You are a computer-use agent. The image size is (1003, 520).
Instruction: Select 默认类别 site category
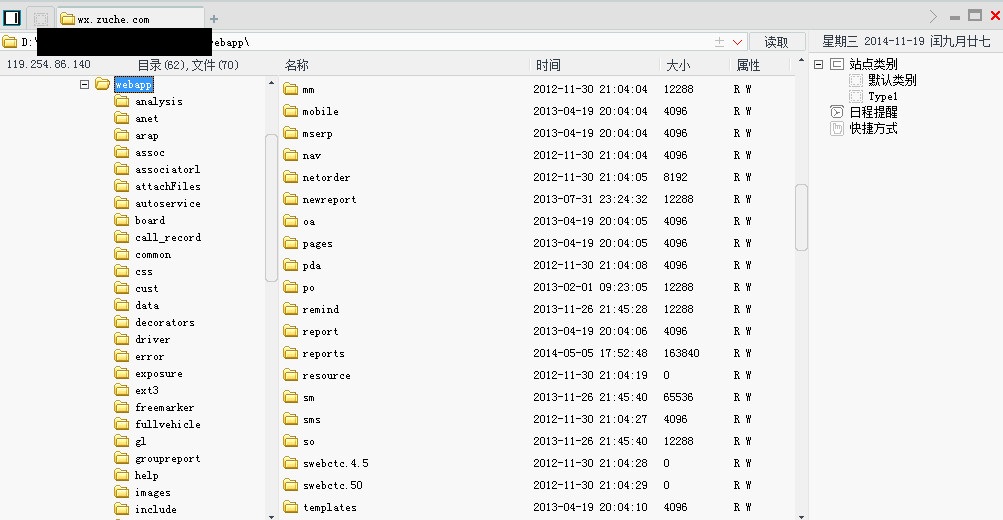point(892,81)
